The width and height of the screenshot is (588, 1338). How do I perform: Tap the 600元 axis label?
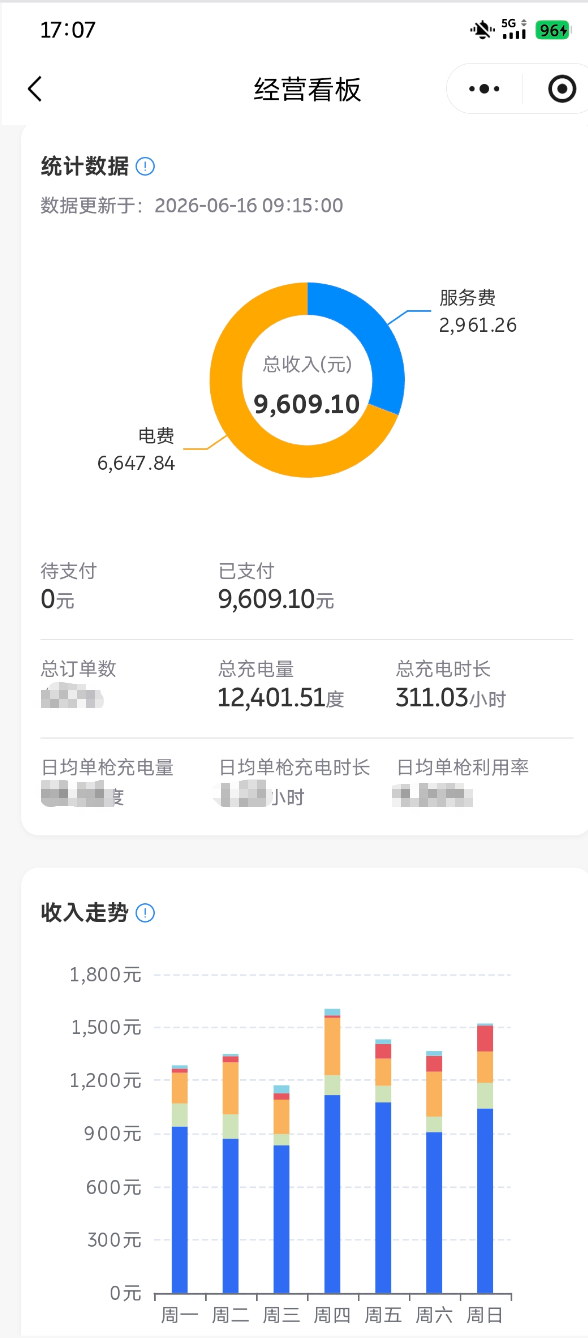pos(115,1187)
